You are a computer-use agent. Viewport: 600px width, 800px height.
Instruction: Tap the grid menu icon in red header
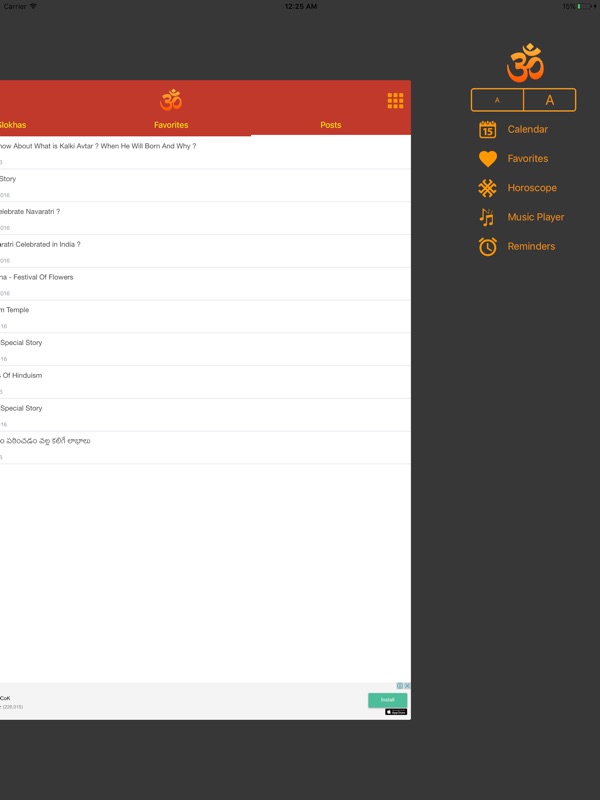[x=395, y=101]
